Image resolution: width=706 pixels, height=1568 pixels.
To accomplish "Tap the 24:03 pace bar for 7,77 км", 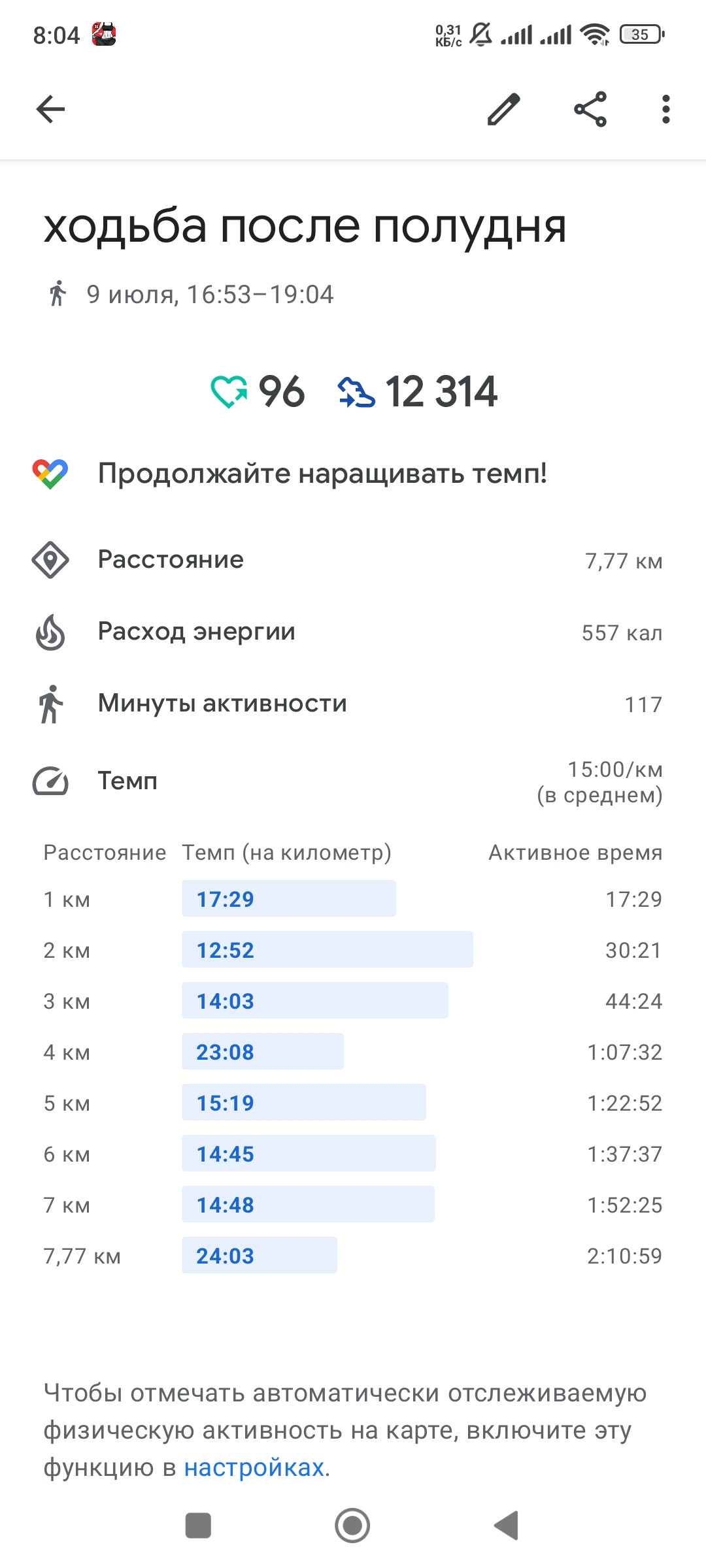I will 260,1255.
